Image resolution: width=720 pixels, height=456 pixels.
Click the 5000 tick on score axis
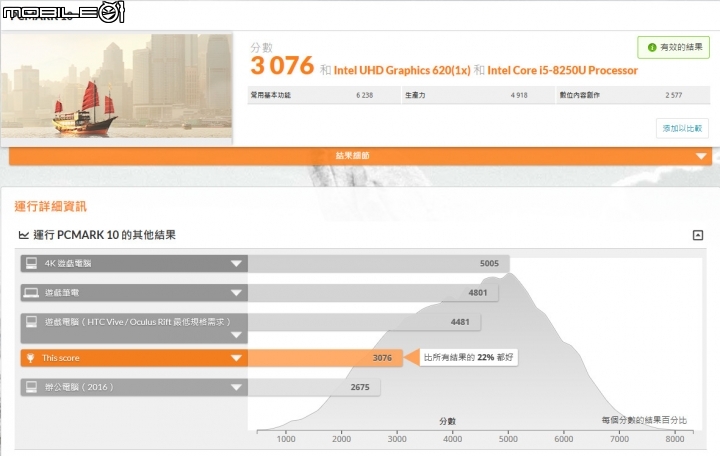508,439
